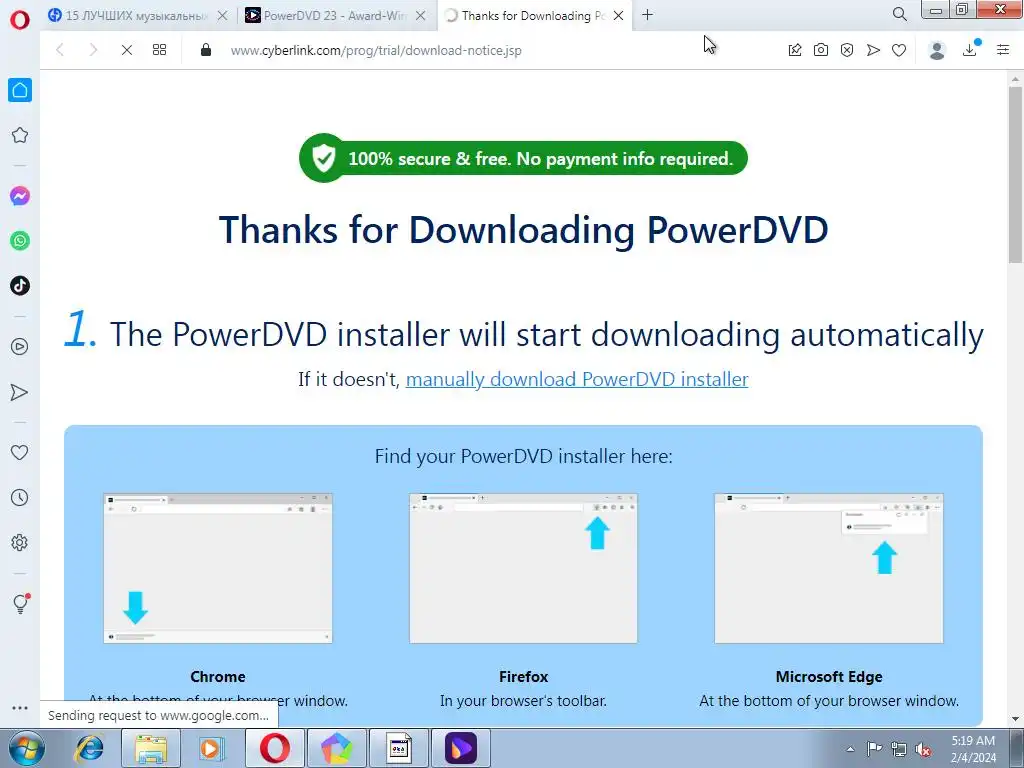This screenshot has height=768, width=1024.
Task: Click the 'Thanks for Downloading PowerDVD' heading
Action: (523, 230)
